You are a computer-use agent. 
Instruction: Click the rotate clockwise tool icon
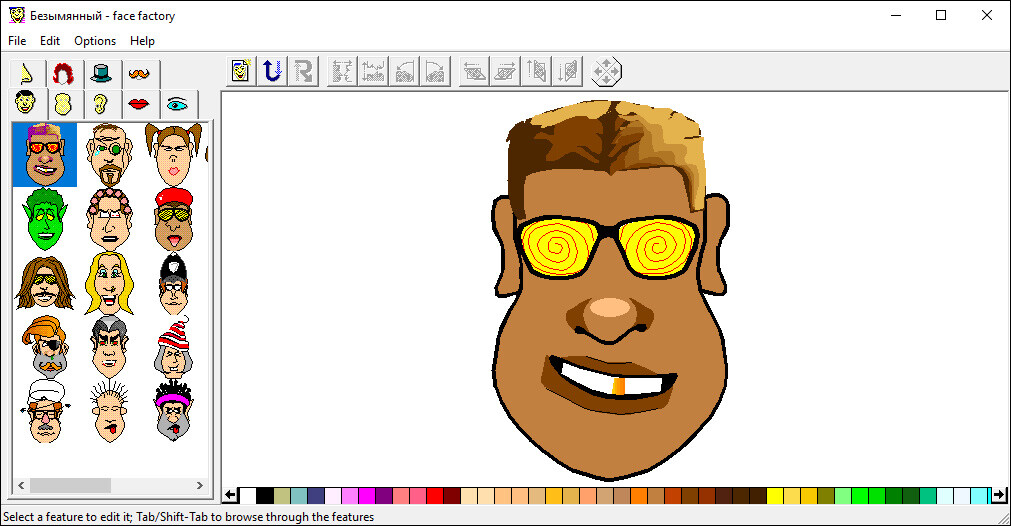[x=435, y=71]
